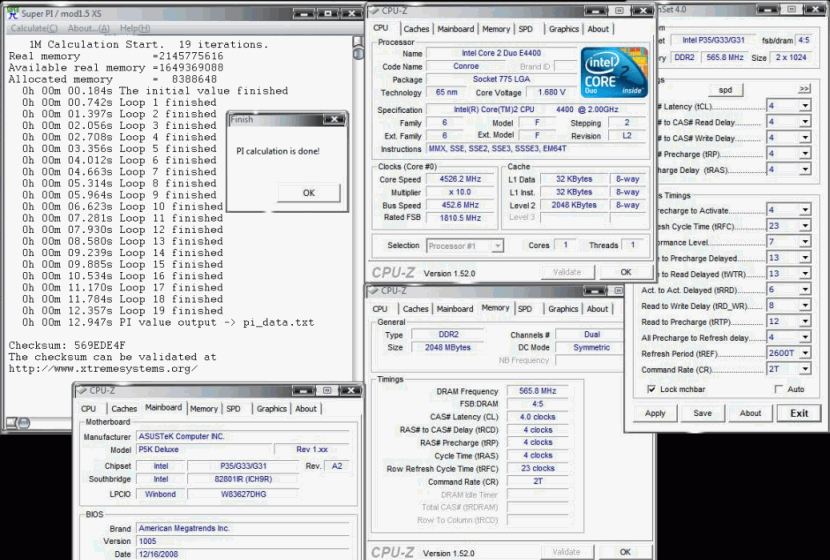Click the Intel Core 2 Duo logo

pyautogui.click(x=614, y=72)
